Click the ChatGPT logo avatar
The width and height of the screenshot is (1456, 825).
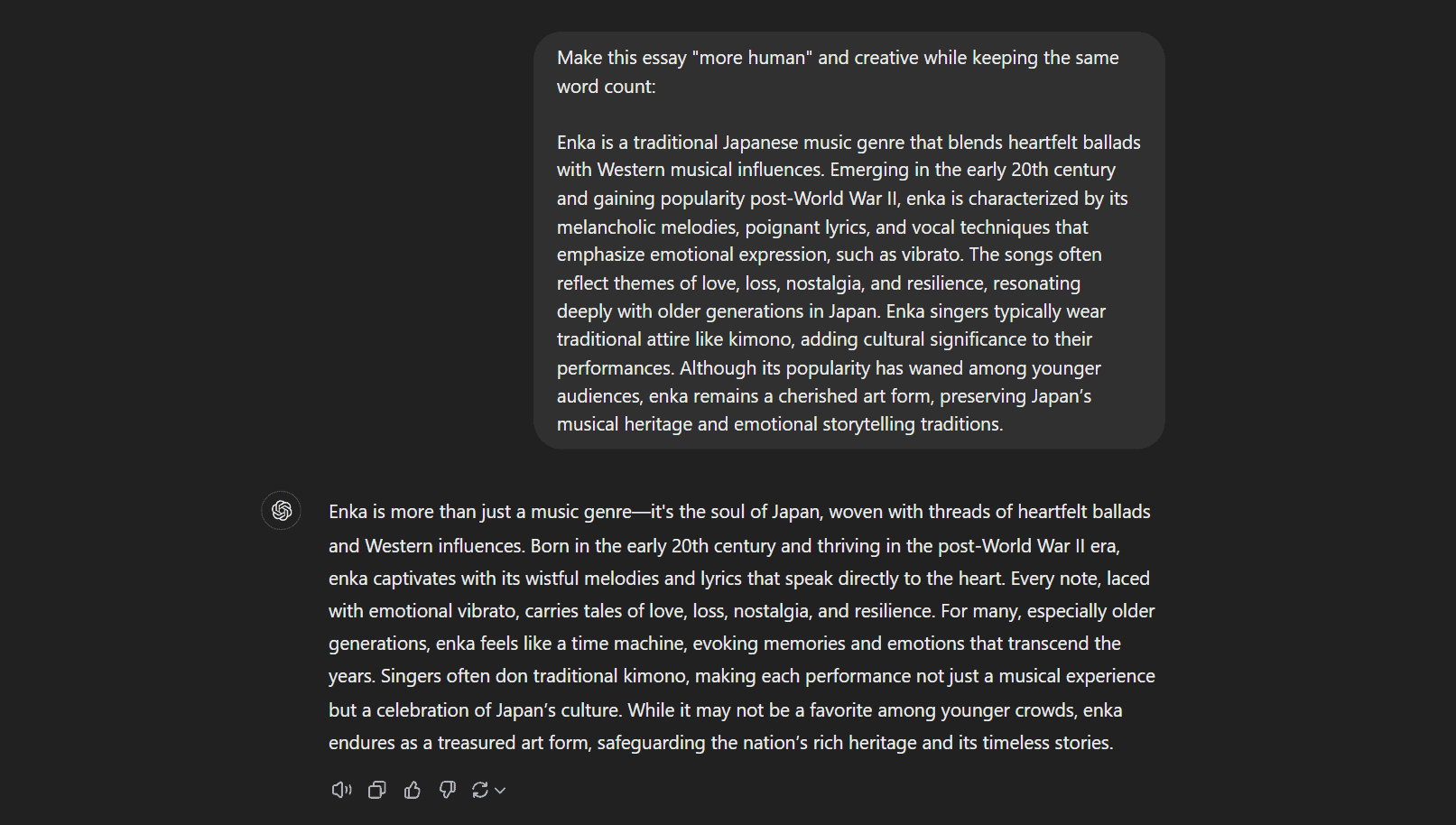click(x=282, y=511)
